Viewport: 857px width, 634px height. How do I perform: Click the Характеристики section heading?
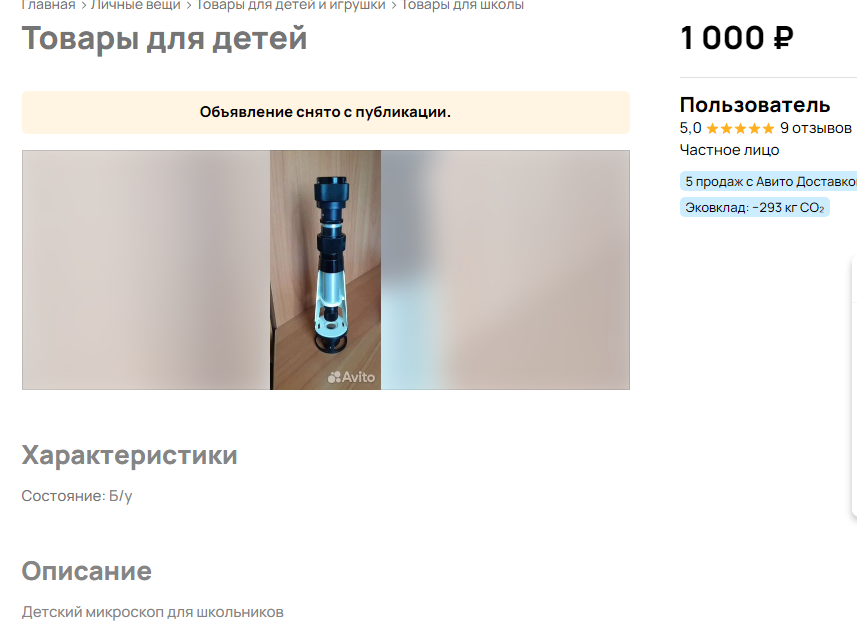pos(130,455)
